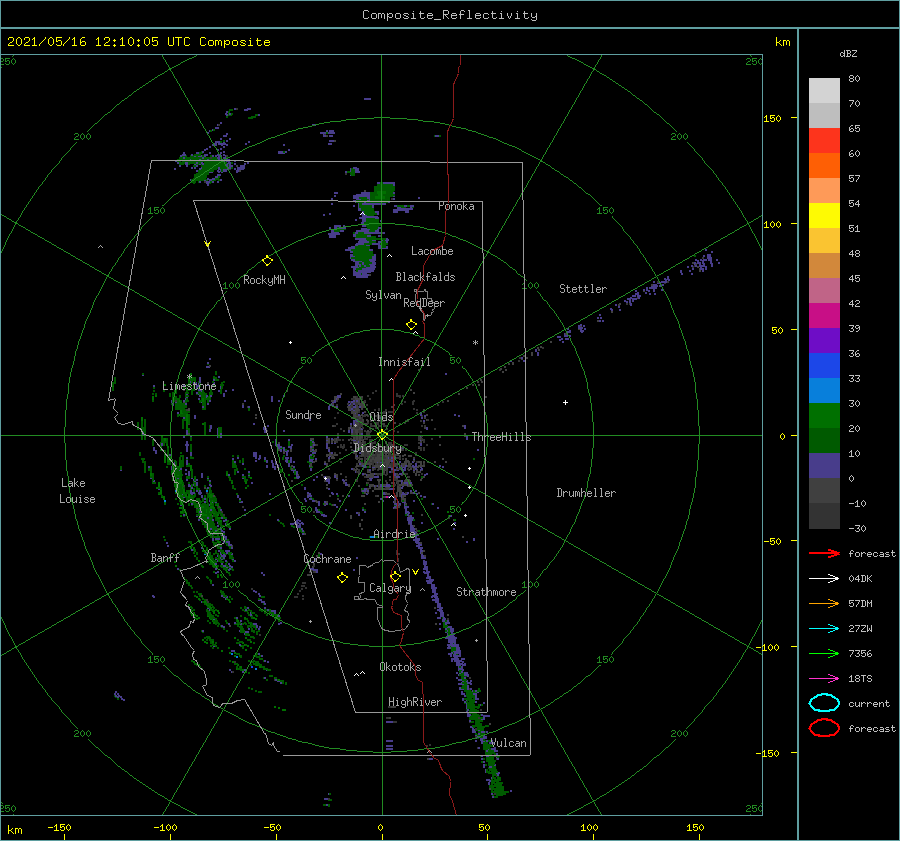Click the HighRiver city label
Image resolution: width=900 pixels, height=841 pixels.
point(415,702)
